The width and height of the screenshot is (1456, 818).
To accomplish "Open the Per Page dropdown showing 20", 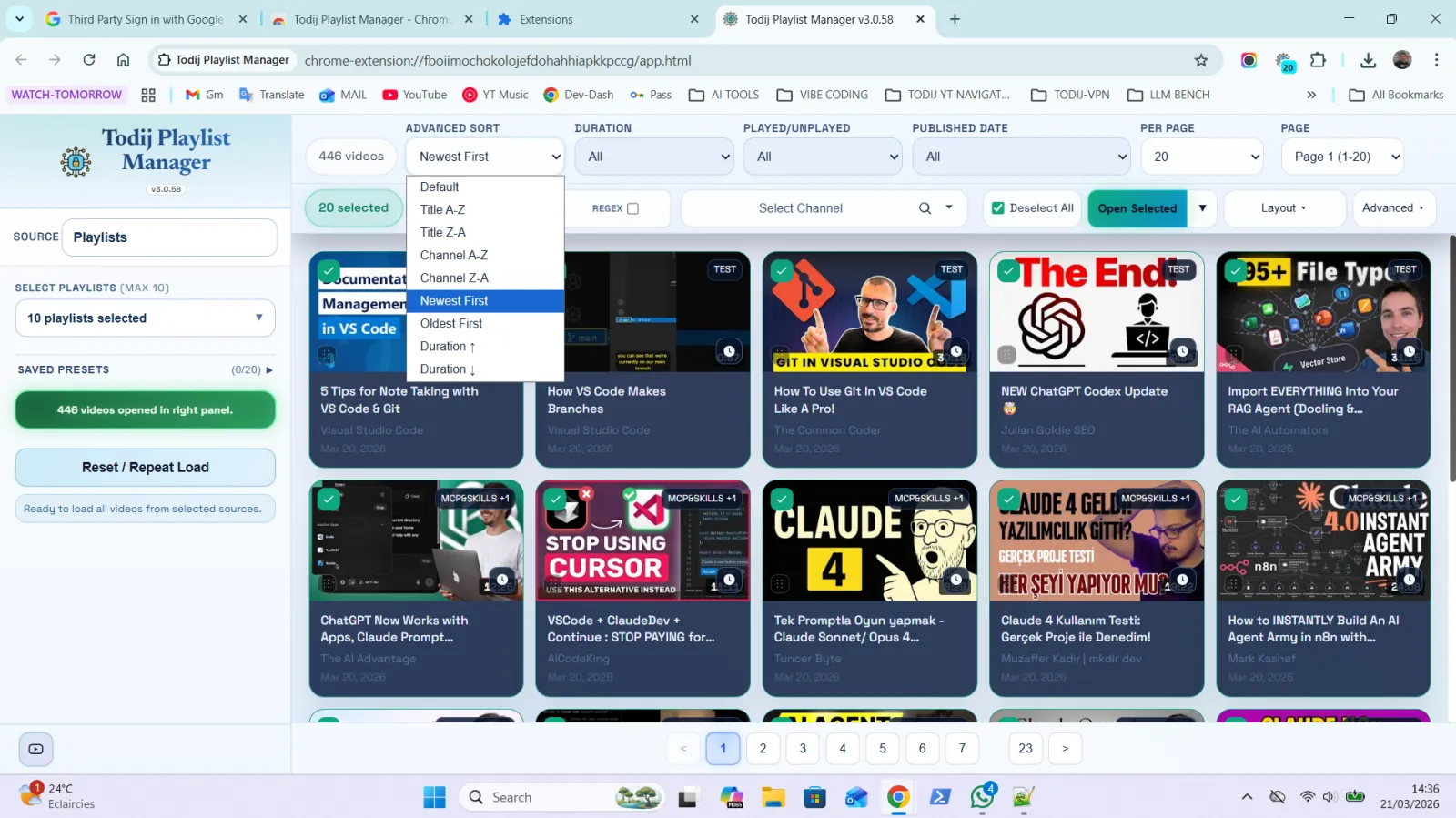I will pos(1202,157).
